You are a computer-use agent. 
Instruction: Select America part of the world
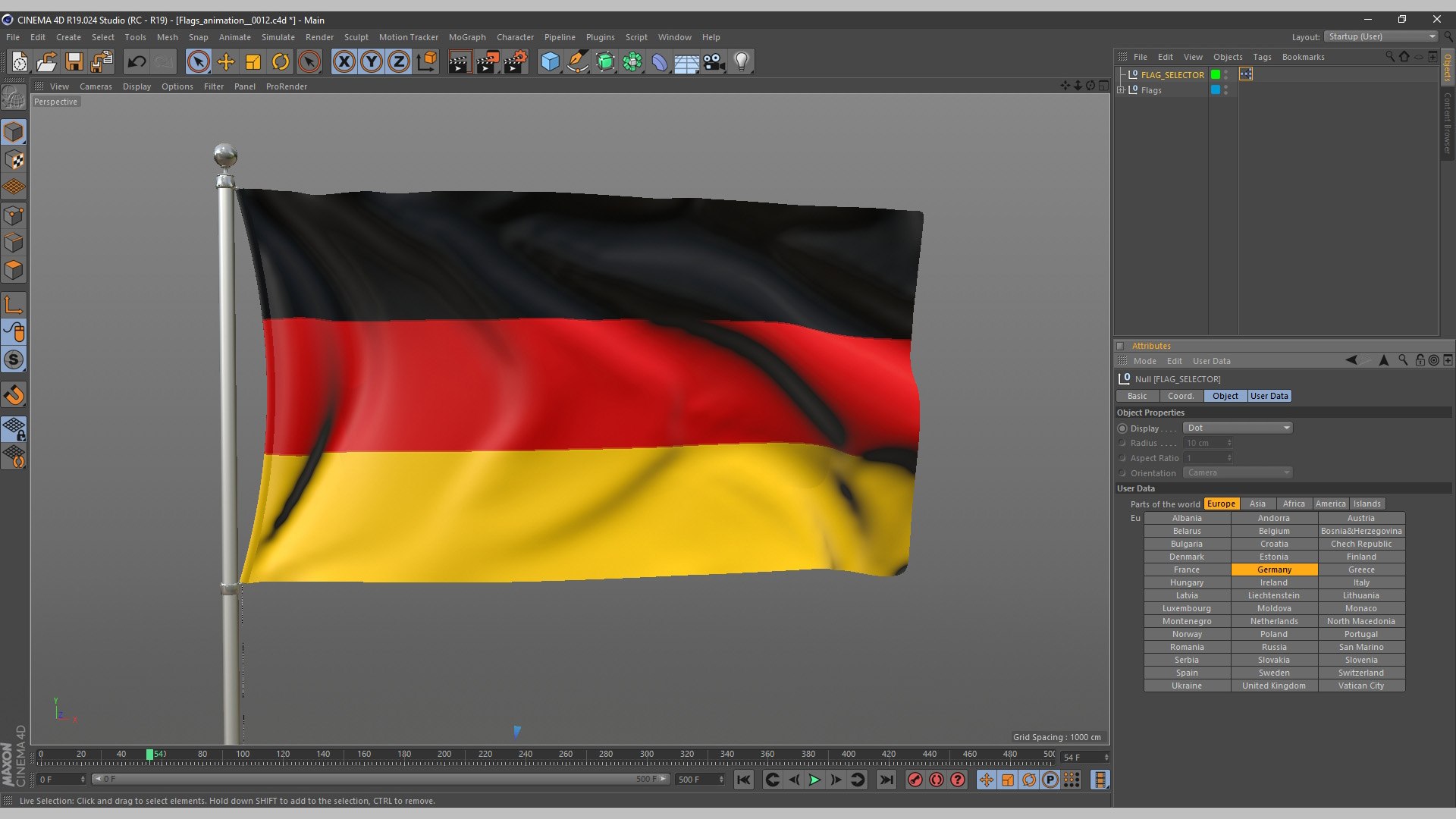tap(1330, 504)
